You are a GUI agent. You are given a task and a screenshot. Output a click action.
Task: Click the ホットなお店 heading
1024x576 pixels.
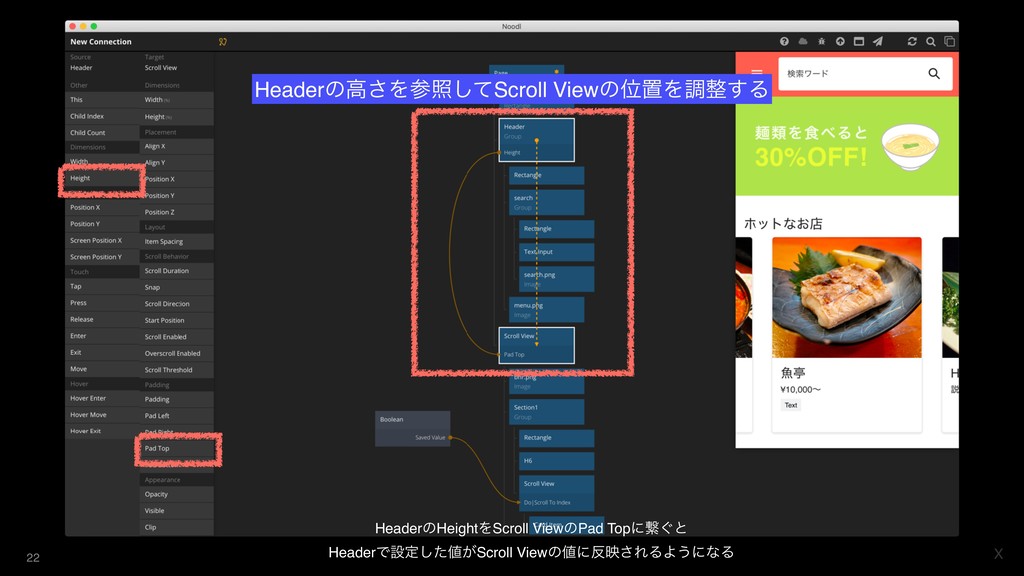[783, 223]
